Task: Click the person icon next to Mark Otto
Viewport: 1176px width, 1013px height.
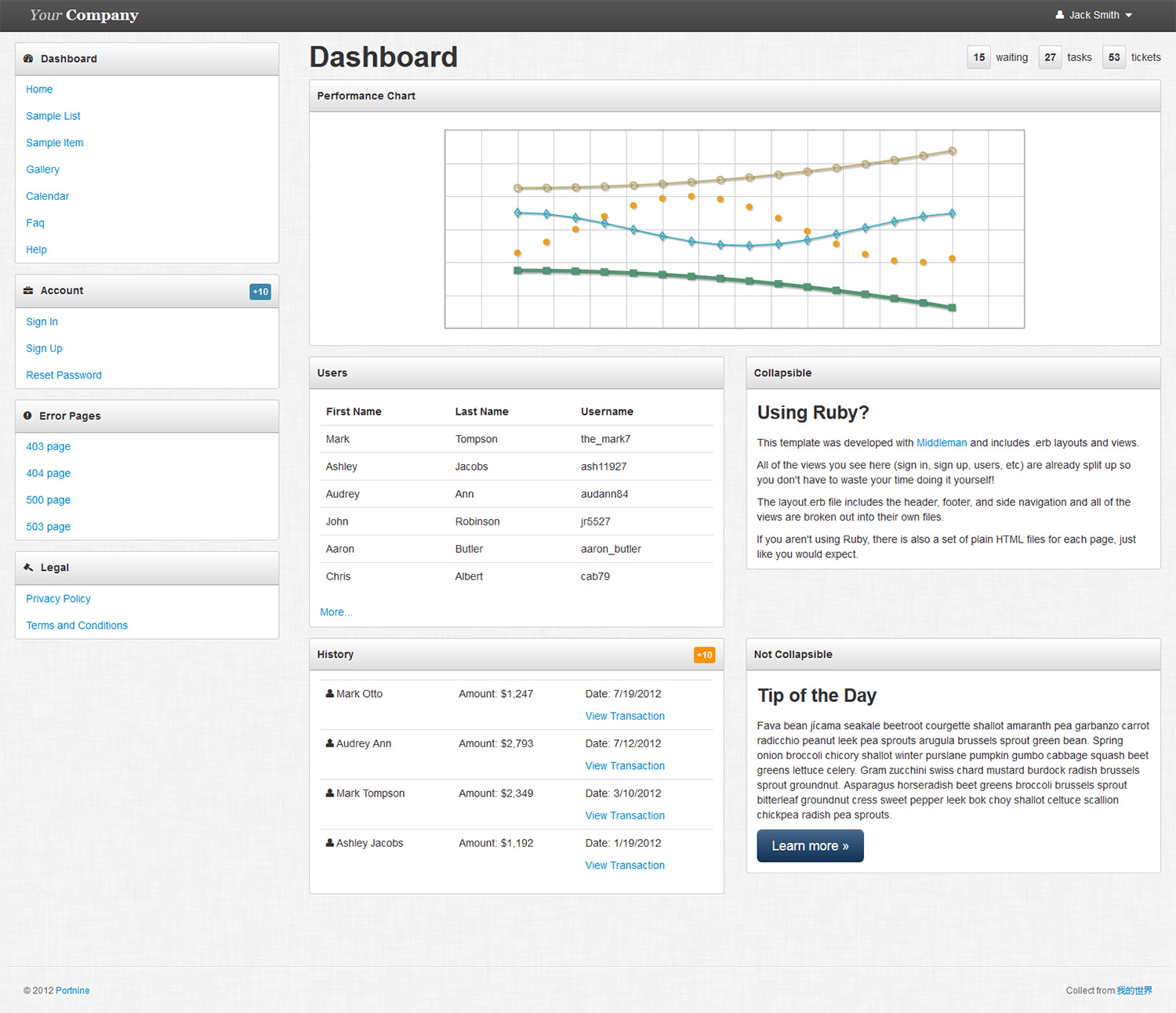Action: tap(330, 694)
